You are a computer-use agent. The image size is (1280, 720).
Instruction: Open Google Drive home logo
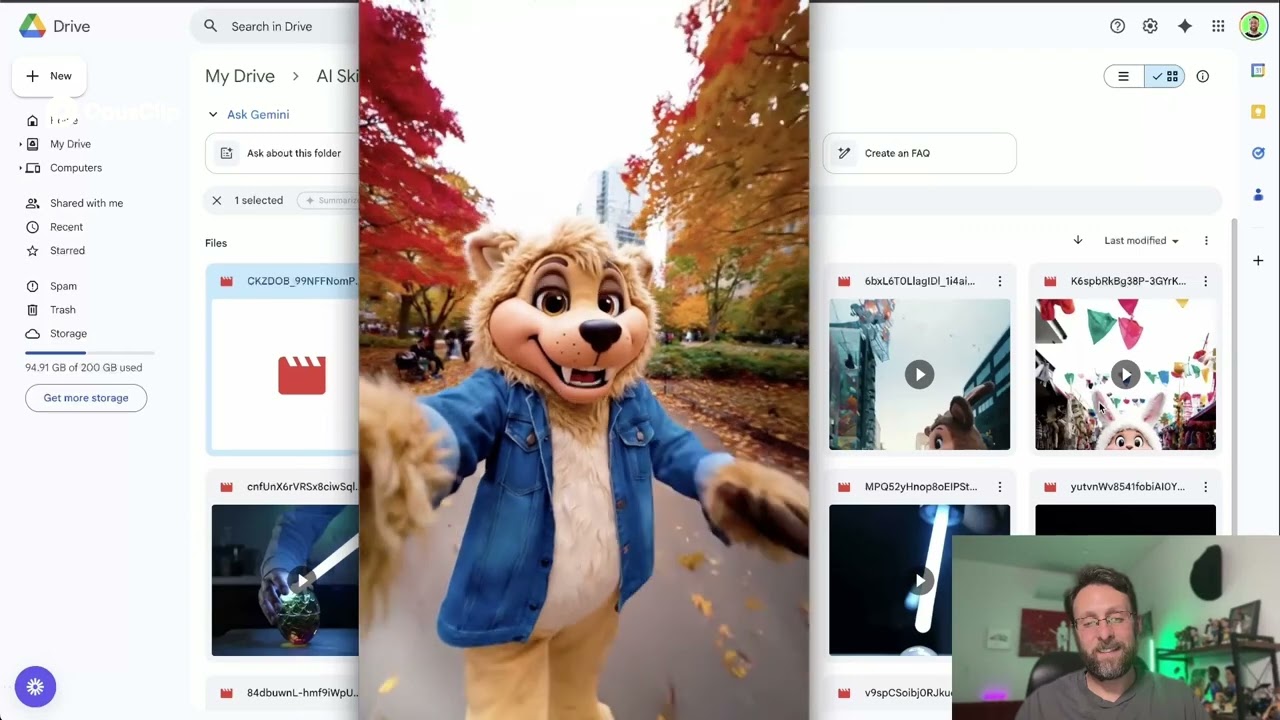pyautogui.click(x=55, y=27)
